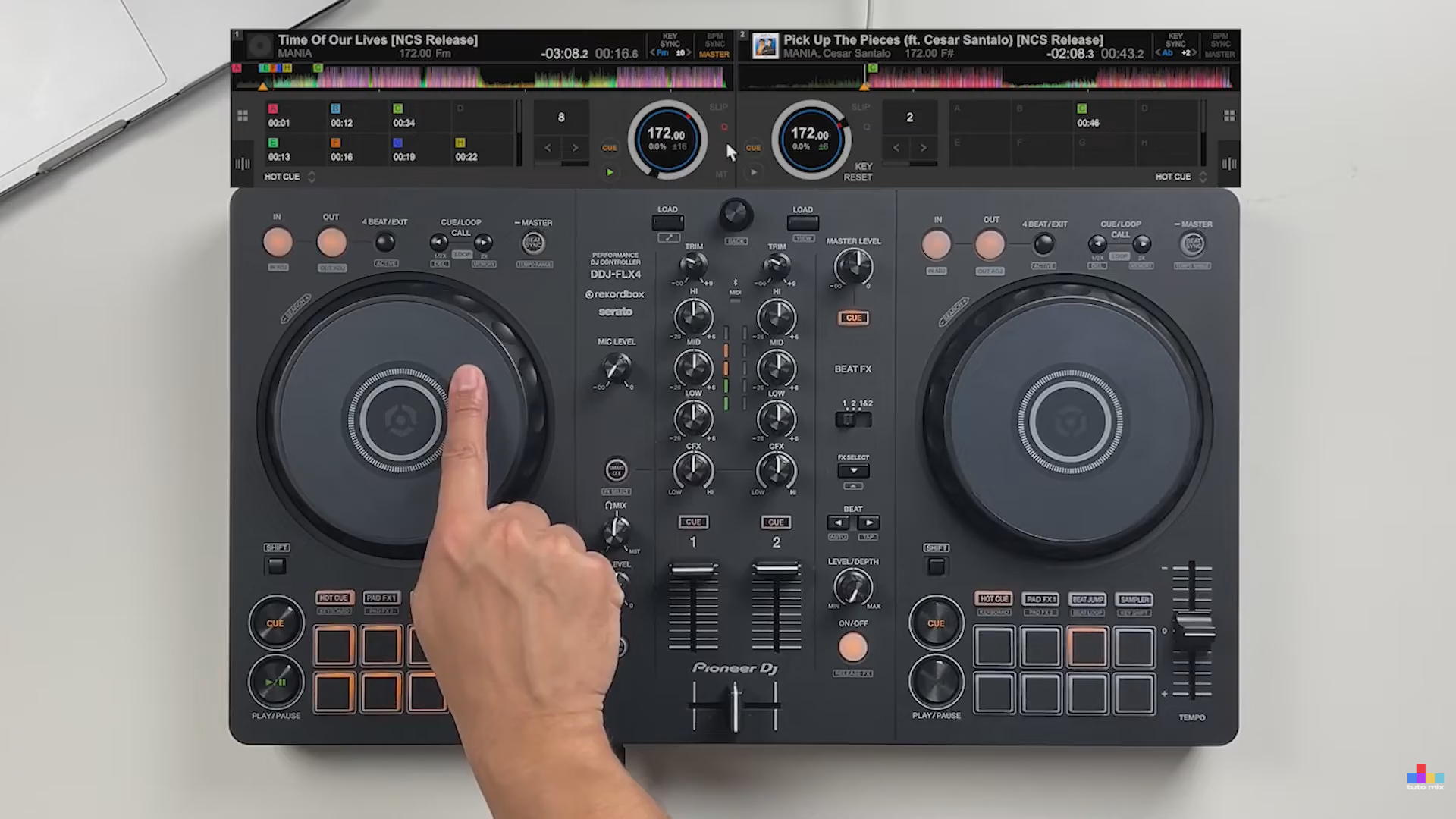The width and height of the screenshot is (1456, 819).
Task: Toggle the orange MASTER button on deck 1
Action: pyautogui.click(x=714, y=55)
